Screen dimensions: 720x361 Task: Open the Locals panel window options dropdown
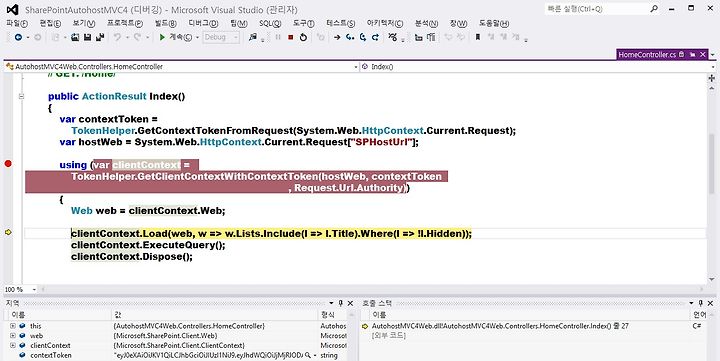(x=331, y=303)
